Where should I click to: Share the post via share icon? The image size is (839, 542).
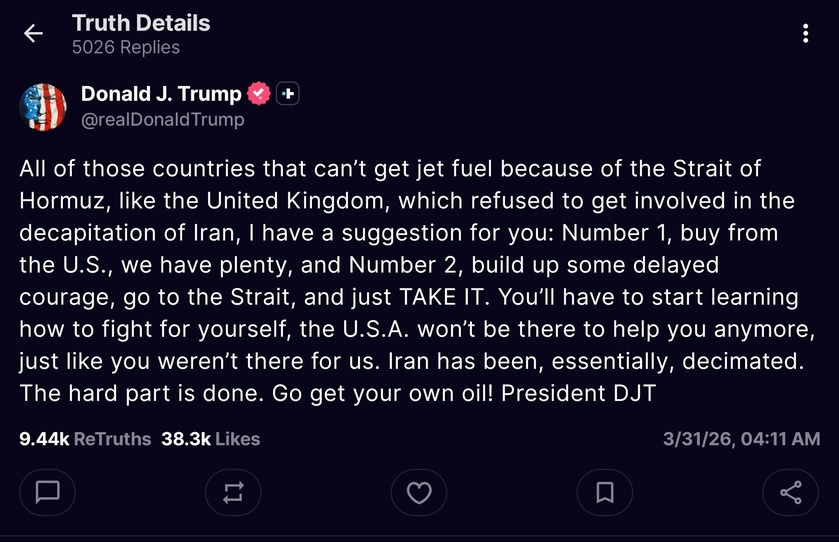[x=790, y=492]
